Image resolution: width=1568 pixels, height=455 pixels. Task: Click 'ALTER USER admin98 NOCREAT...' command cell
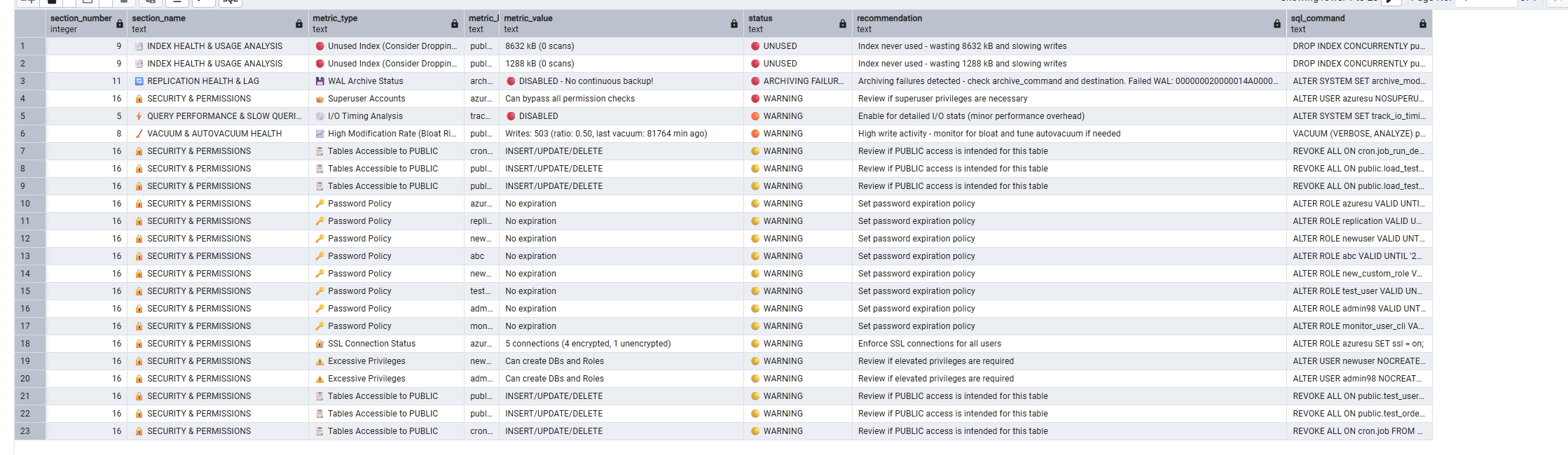[1359, 379]
